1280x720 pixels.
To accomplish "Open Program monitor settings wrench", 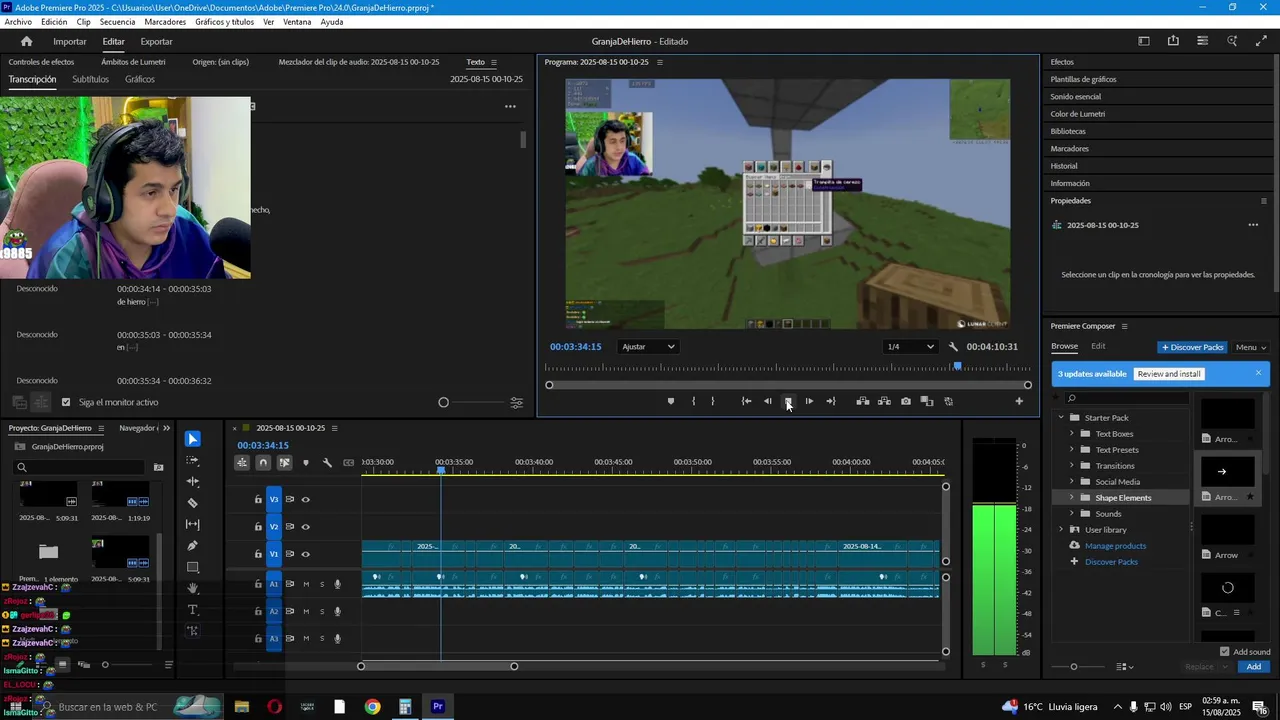I will coord(953,347).
